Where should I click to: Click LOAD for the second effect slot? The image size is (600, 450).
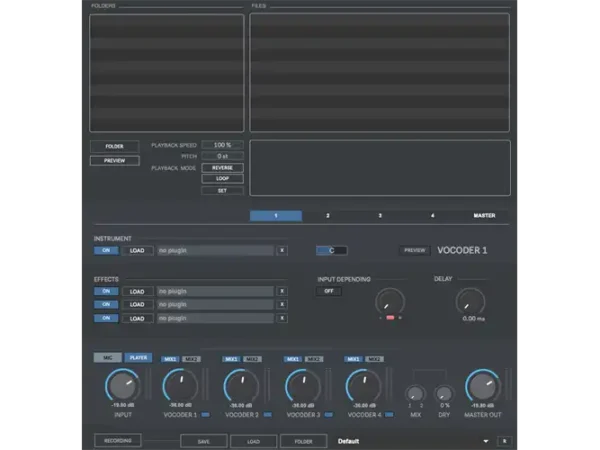(x=137, y=305)
